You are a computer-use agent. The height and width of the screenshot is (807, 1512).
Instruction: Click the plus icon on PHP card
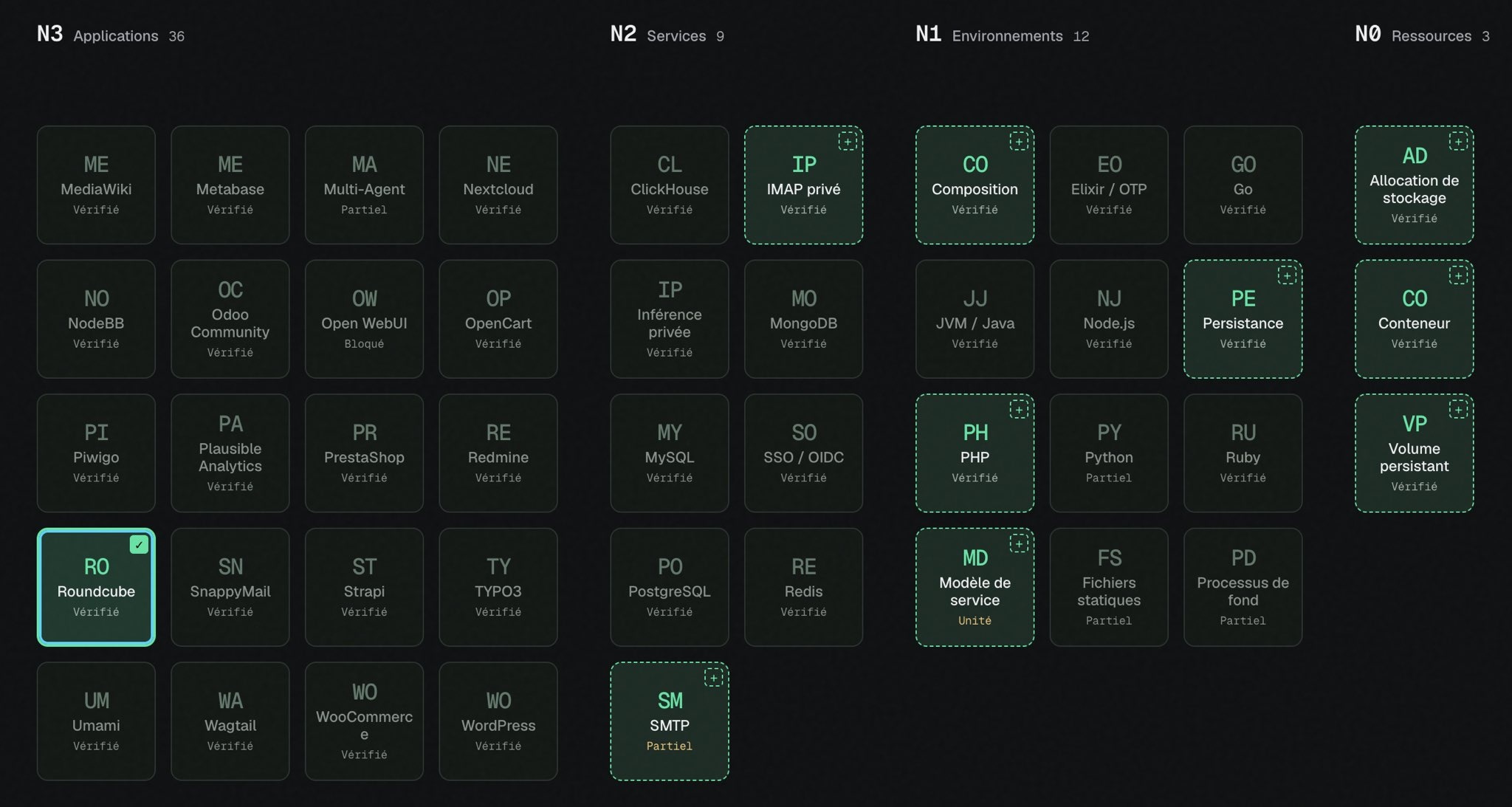[1019, 410]
